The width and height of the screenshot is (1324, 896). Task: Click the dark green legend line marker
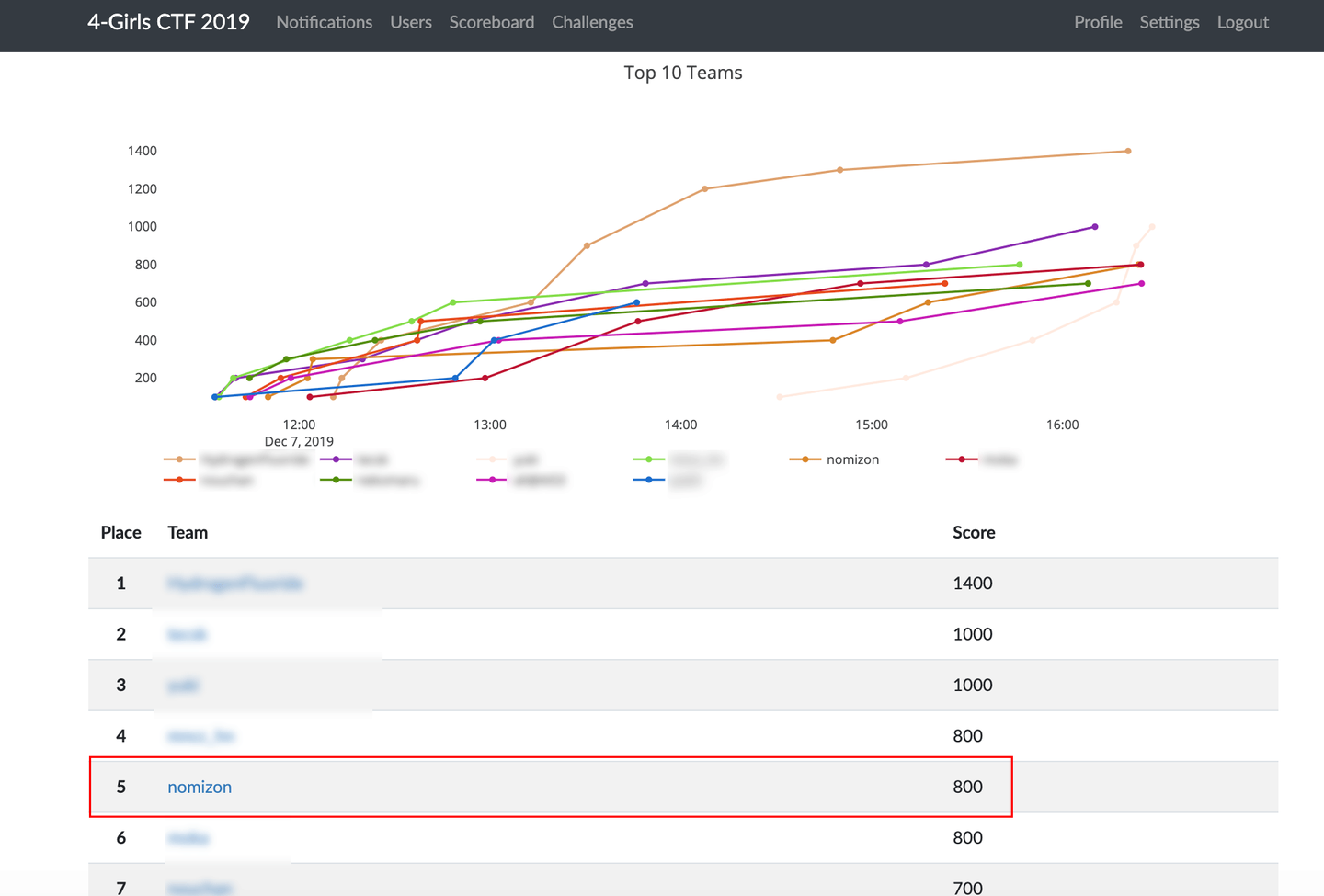[336, 480]
